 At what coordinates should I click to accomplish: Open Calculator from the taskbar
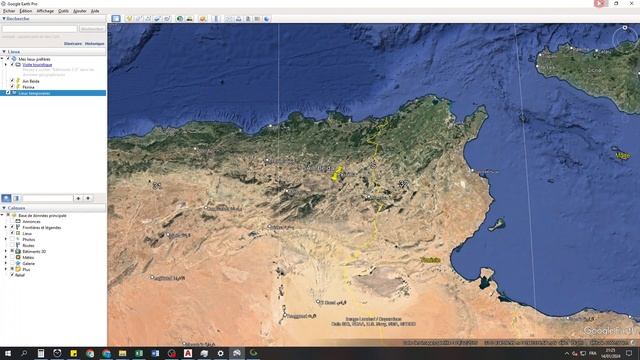(41, 353)
